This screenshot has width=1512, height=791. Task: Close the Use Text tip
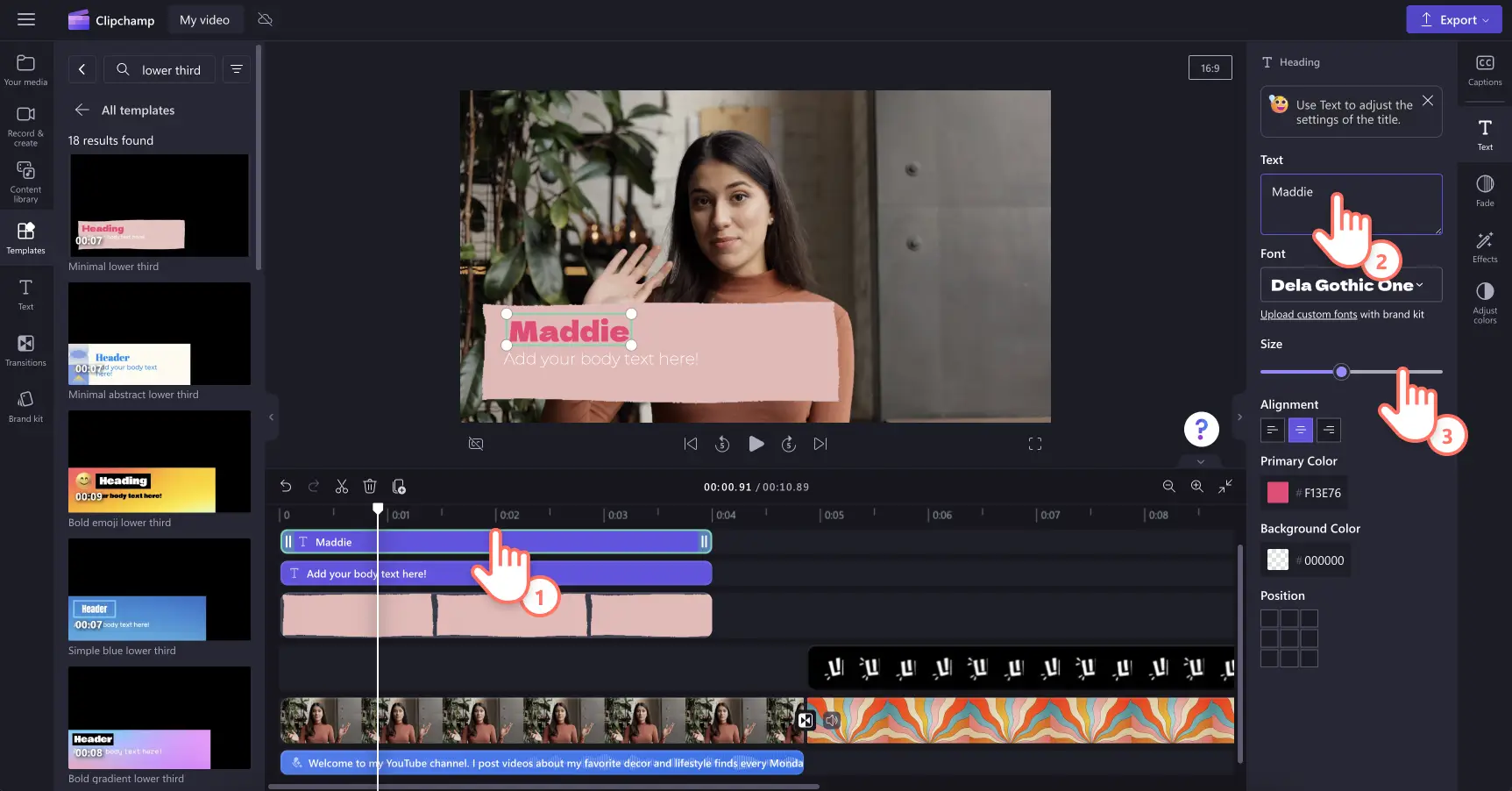[x=1428, y=101]
